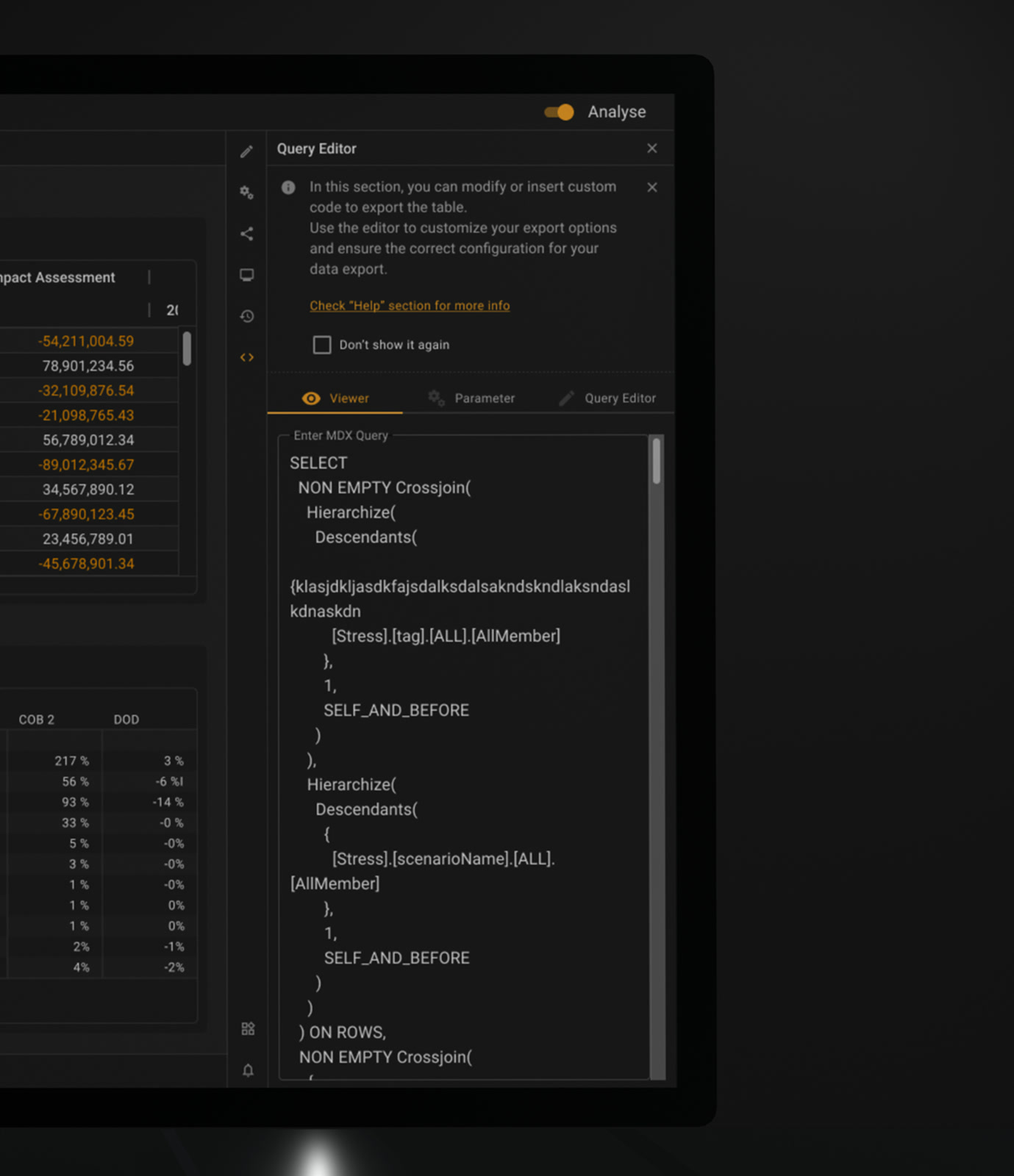This screenshot has width=1014, height=1176.
Task: Select the value 78,901,234.56
Action: tap(88, 366)
